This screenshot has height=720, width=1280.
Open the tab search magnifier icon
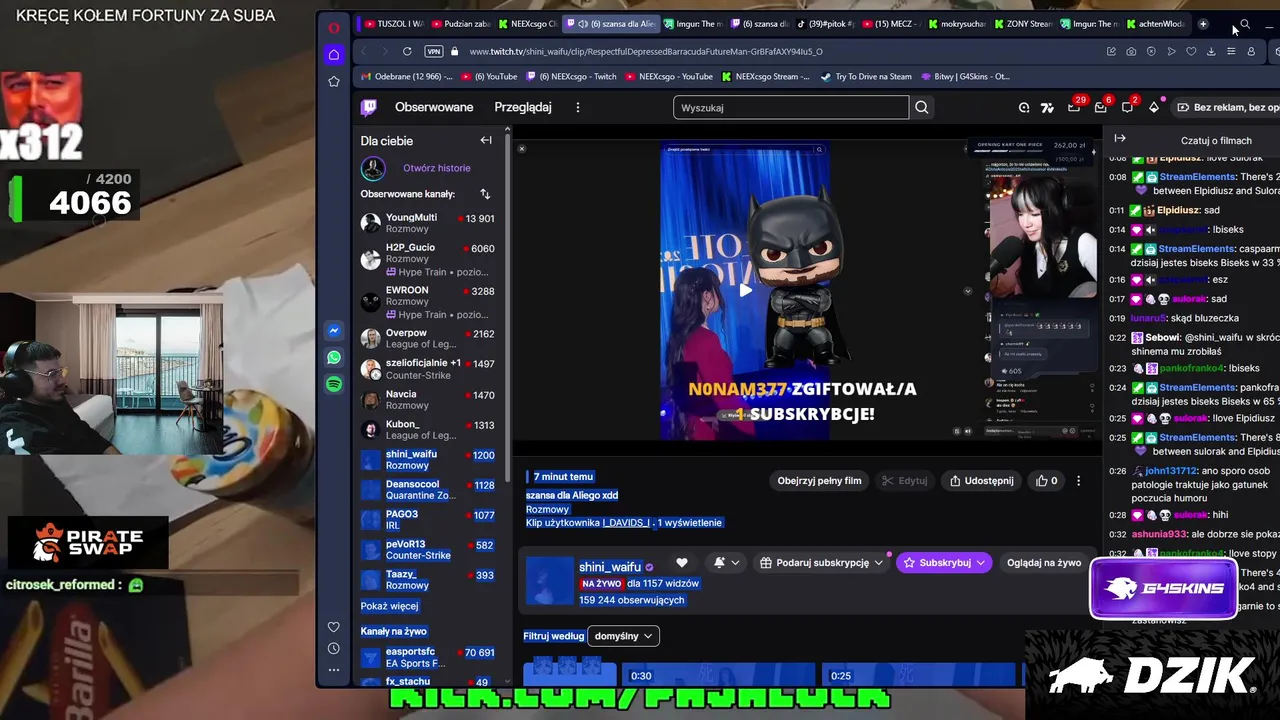pyautogui.click(x=1245, y=24)
